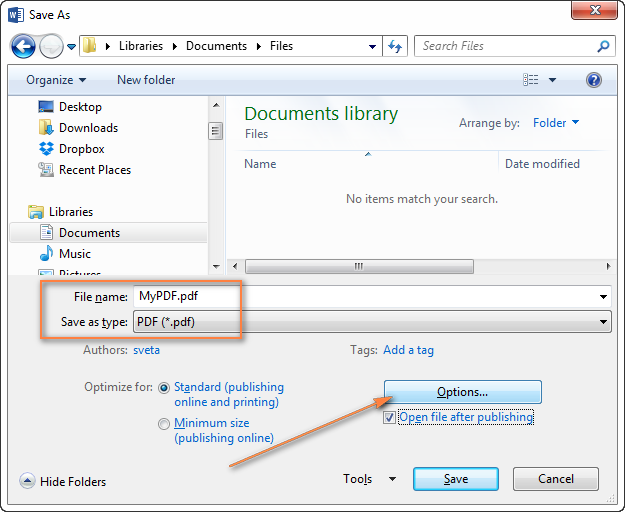
Task: Select Minimum size radio button
Action: tap(164, 424)
